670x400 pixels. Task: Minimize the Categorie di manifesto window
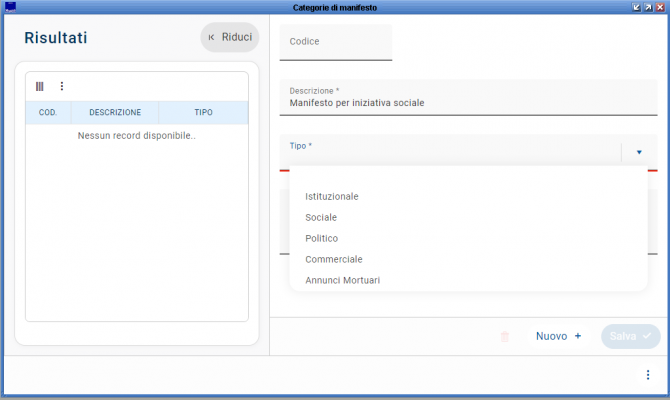click(636, 7)
